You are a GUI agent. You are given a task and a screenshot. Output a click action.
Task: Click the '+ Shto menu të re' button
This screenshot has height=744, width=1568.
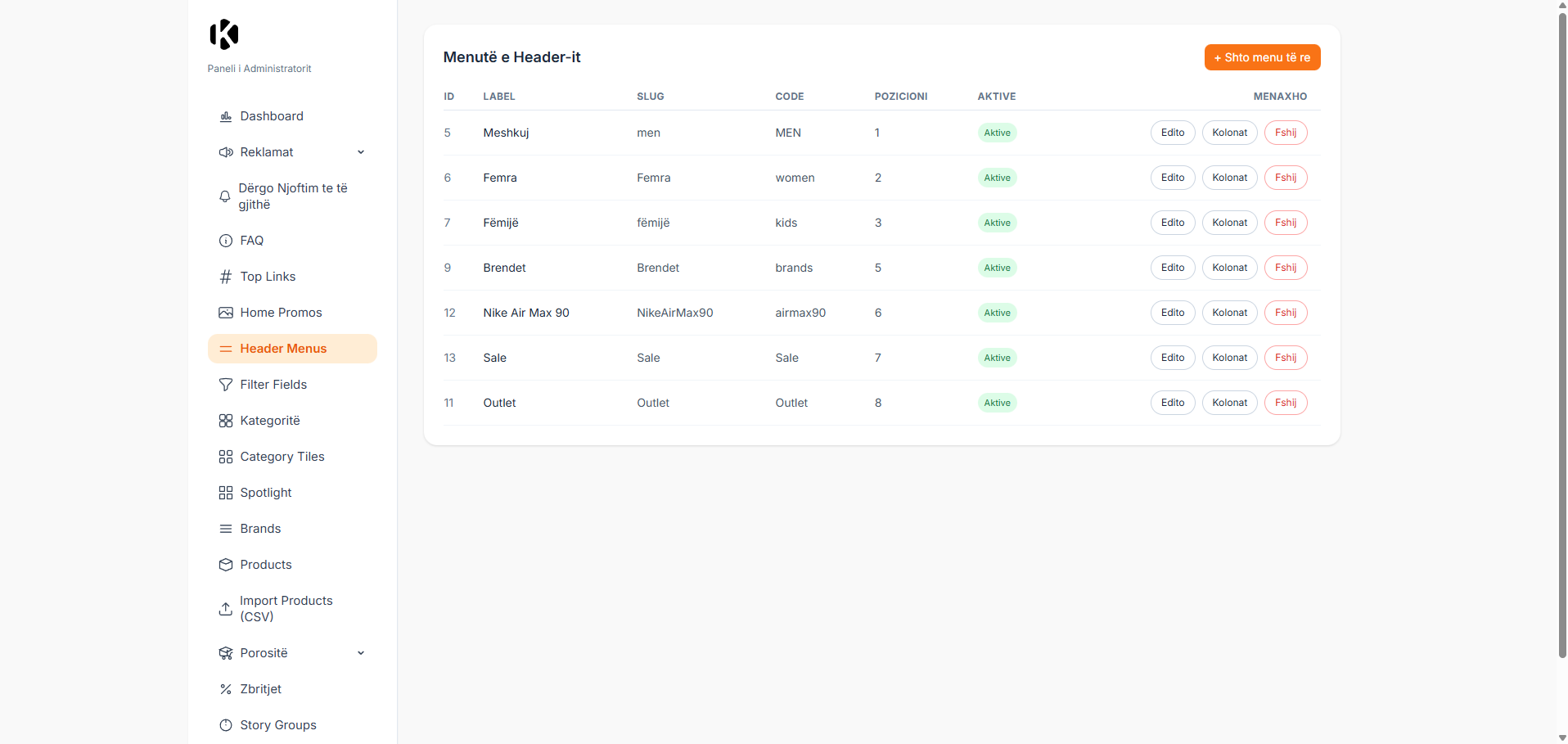1262,57
